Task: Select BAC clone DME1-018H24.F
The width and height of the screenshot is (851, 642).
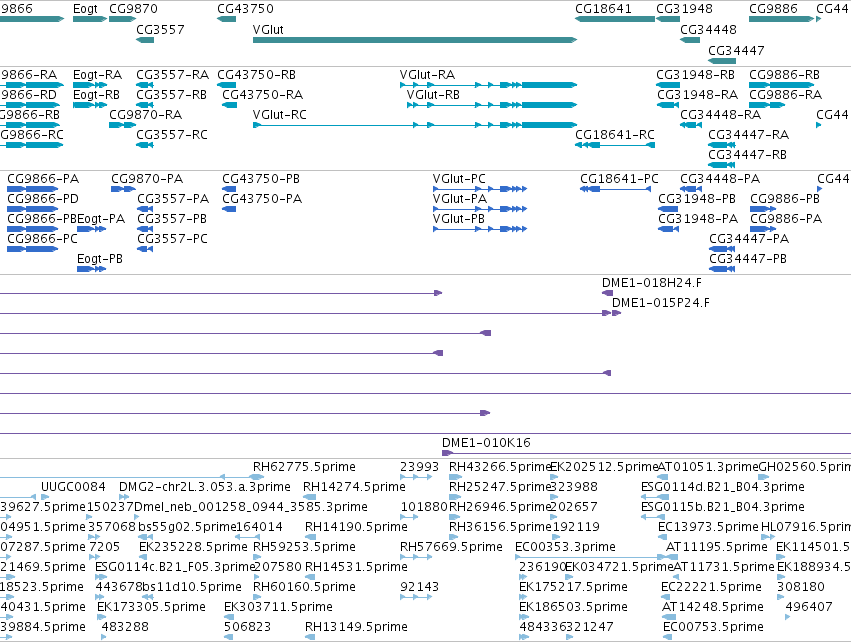Action: click(x=607, y=293)
